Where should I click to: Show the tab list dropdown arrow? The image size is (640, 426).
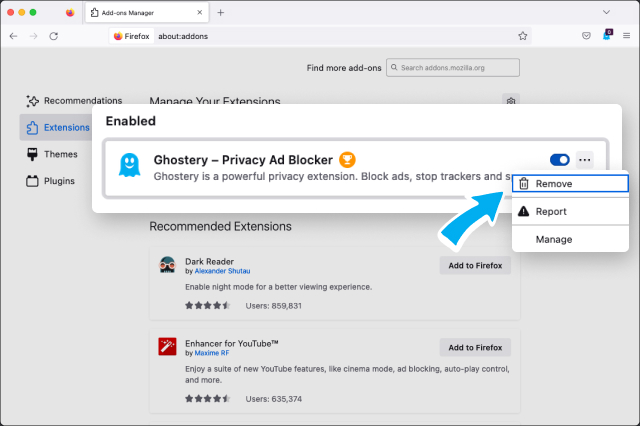pos(607,12)
